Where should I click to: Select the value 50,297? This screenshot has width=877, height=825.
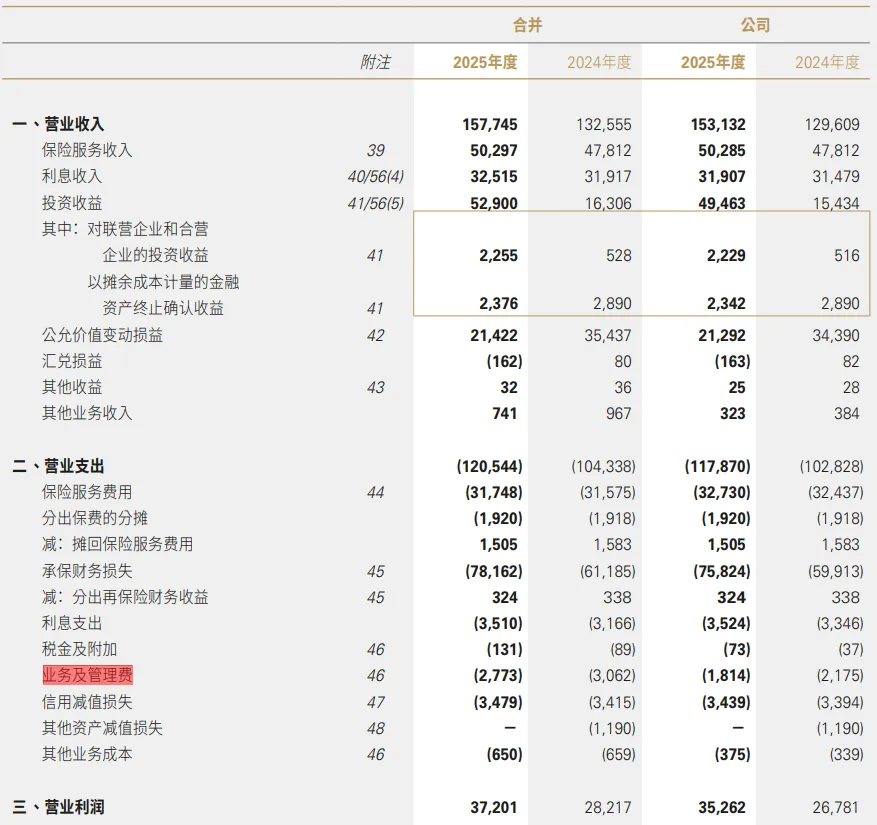pos(494,150)
